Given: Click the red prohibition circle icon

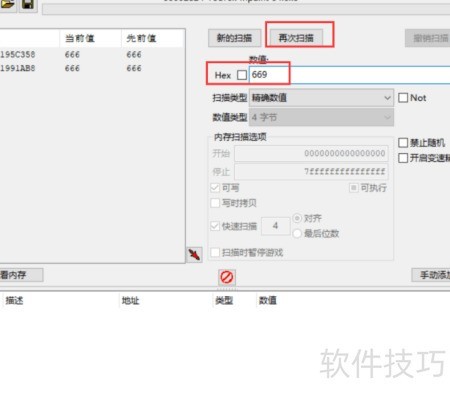Looking at the screenshot, I should click(x=227, y=277).
